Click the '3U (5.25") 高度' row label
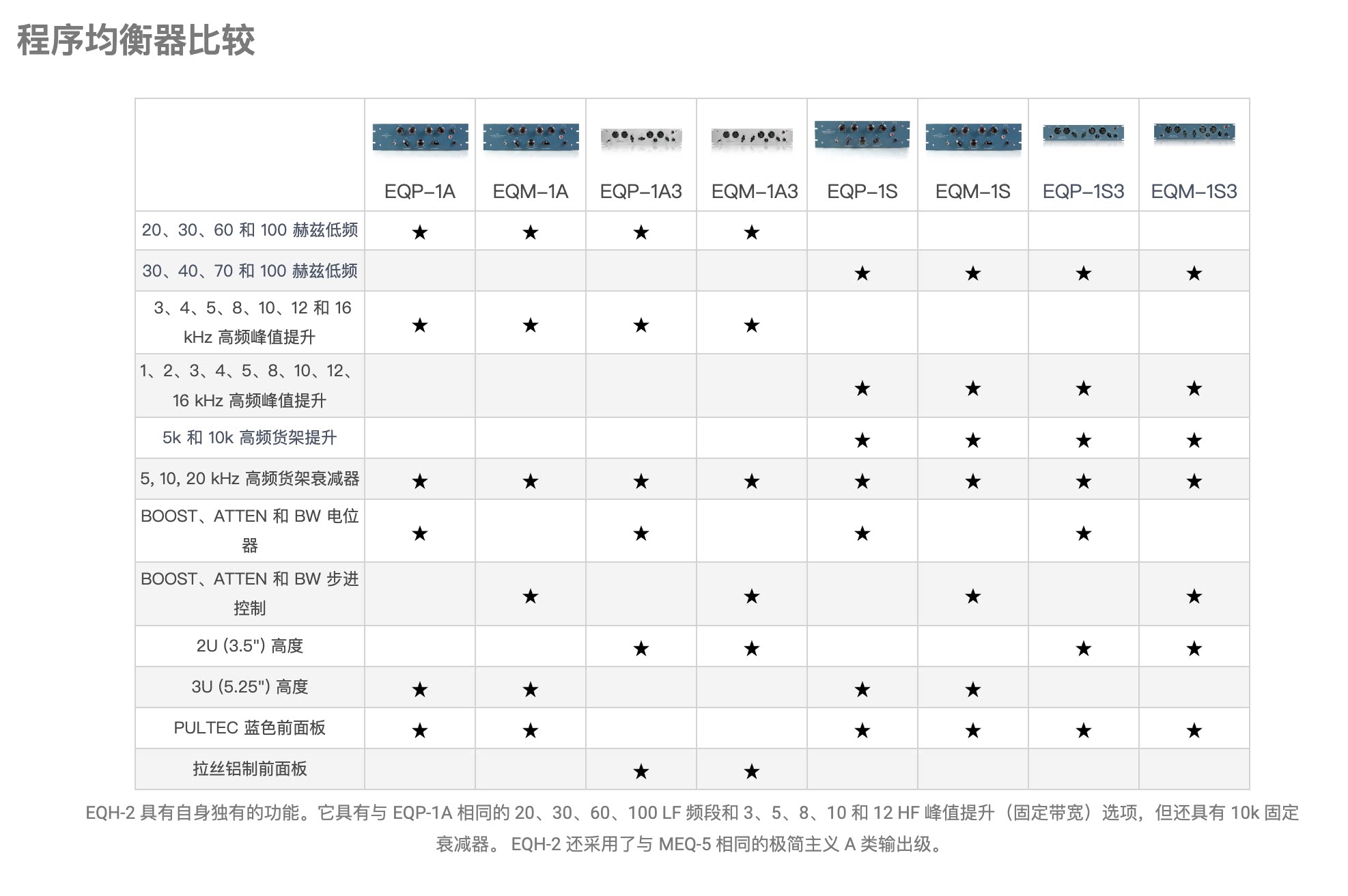1348x896 pixels. pos(250,687)
